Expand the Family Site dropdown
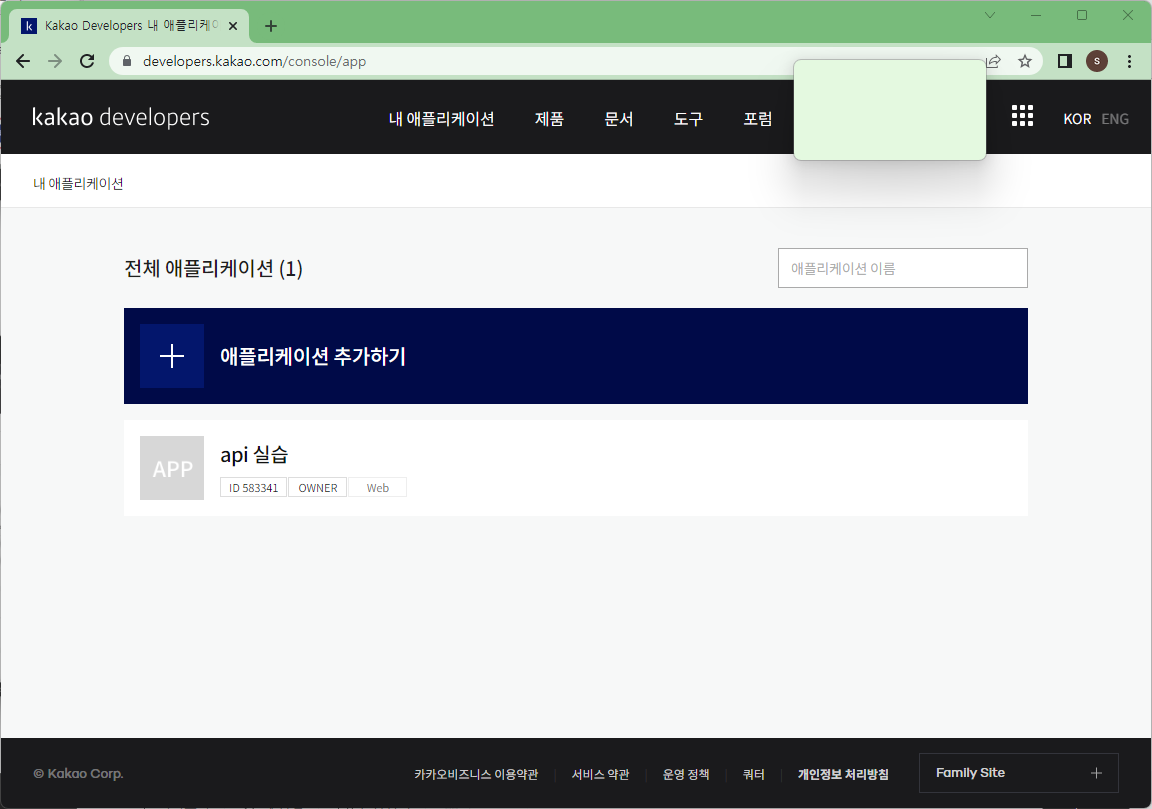1152x809 pixels. click(x=1018, y=773)
